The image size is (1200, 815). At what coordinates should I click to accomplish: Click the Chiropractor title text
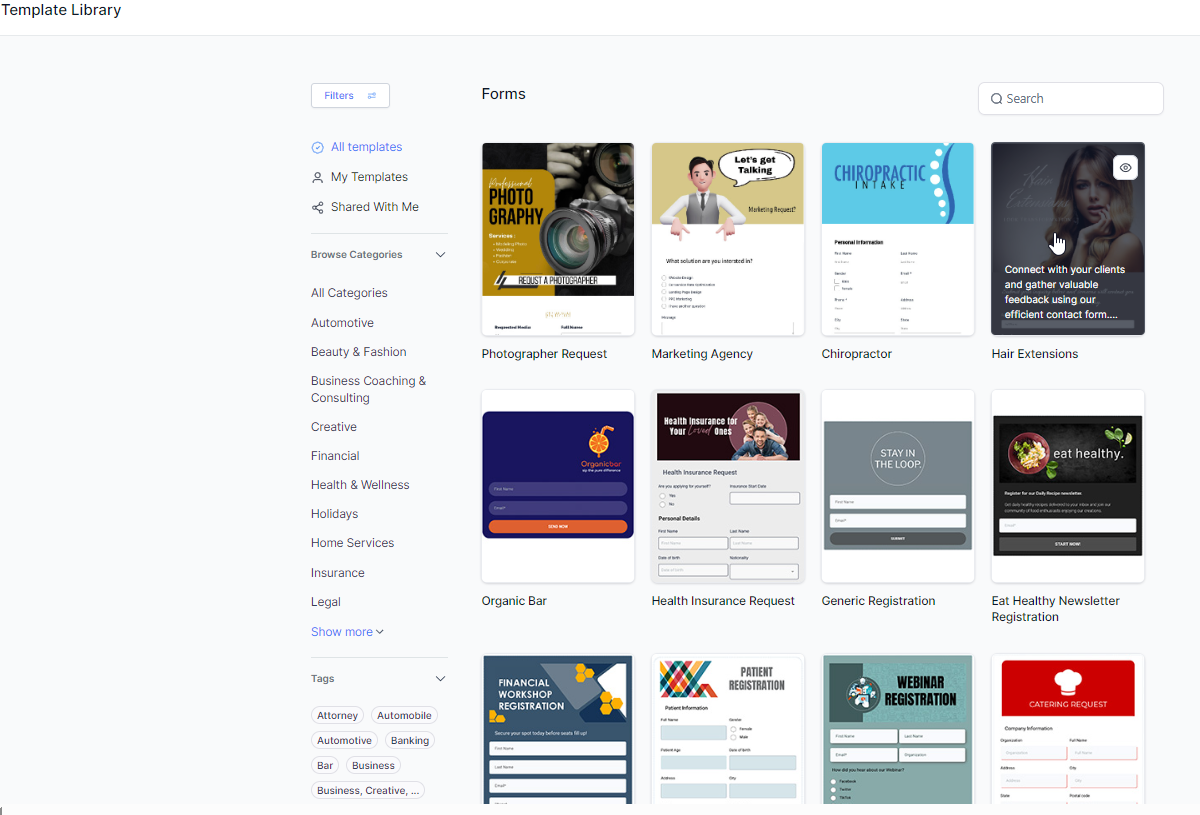click(x=857, y=354)
